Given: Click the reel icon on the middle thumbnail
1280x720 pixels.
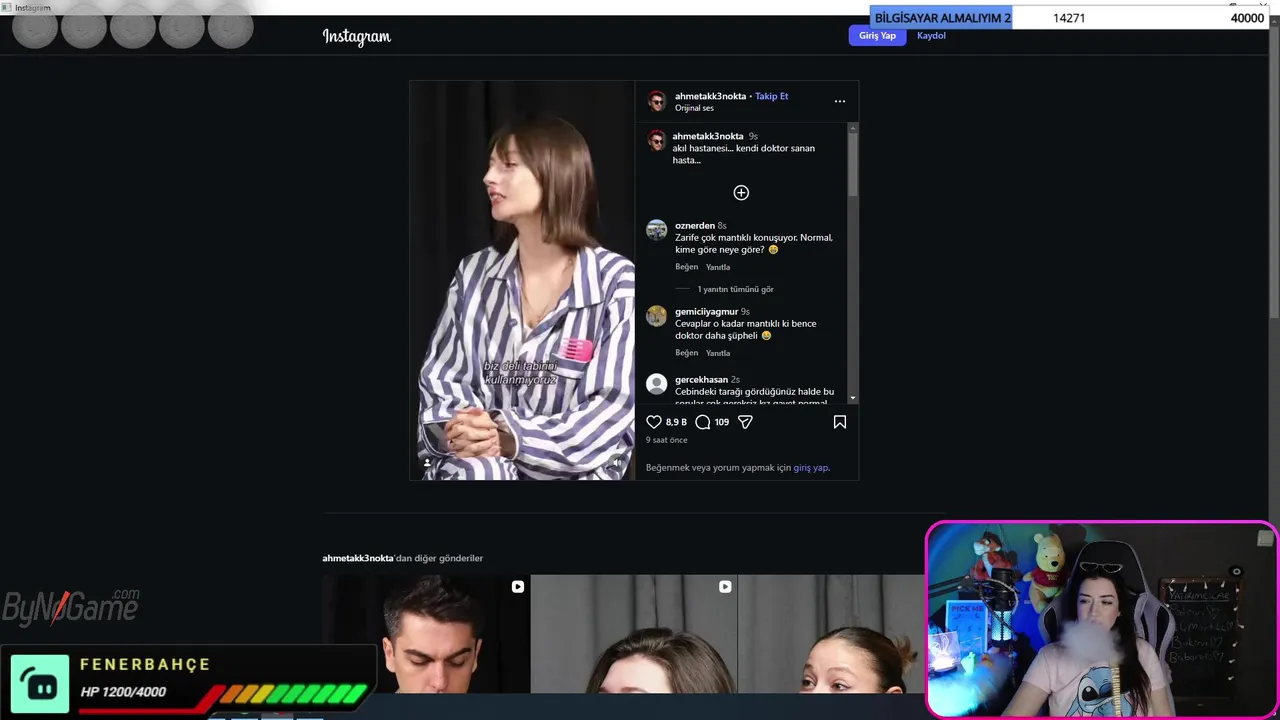Looking at the screenshot, I should [x=725, y=587].
